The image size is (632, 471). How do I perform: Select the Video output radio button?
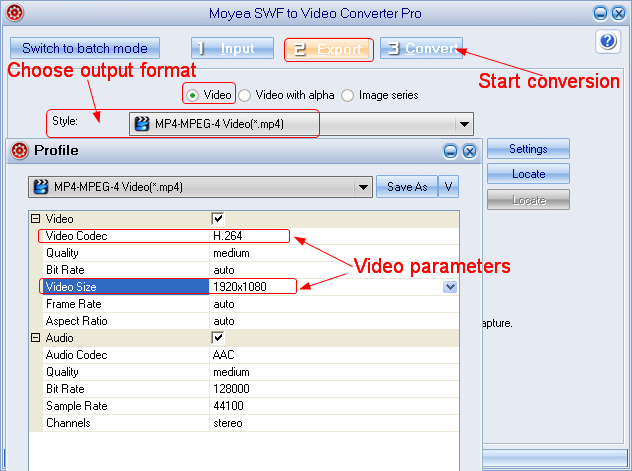click(x=193, y=95)
